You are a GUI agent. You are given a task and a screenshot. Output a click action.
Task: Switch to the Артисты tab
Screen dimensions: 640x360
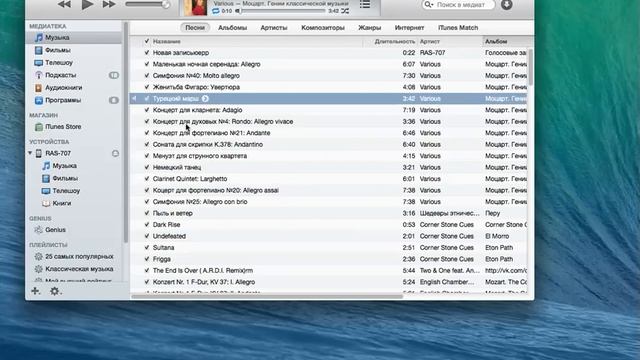tap(274, 28)
